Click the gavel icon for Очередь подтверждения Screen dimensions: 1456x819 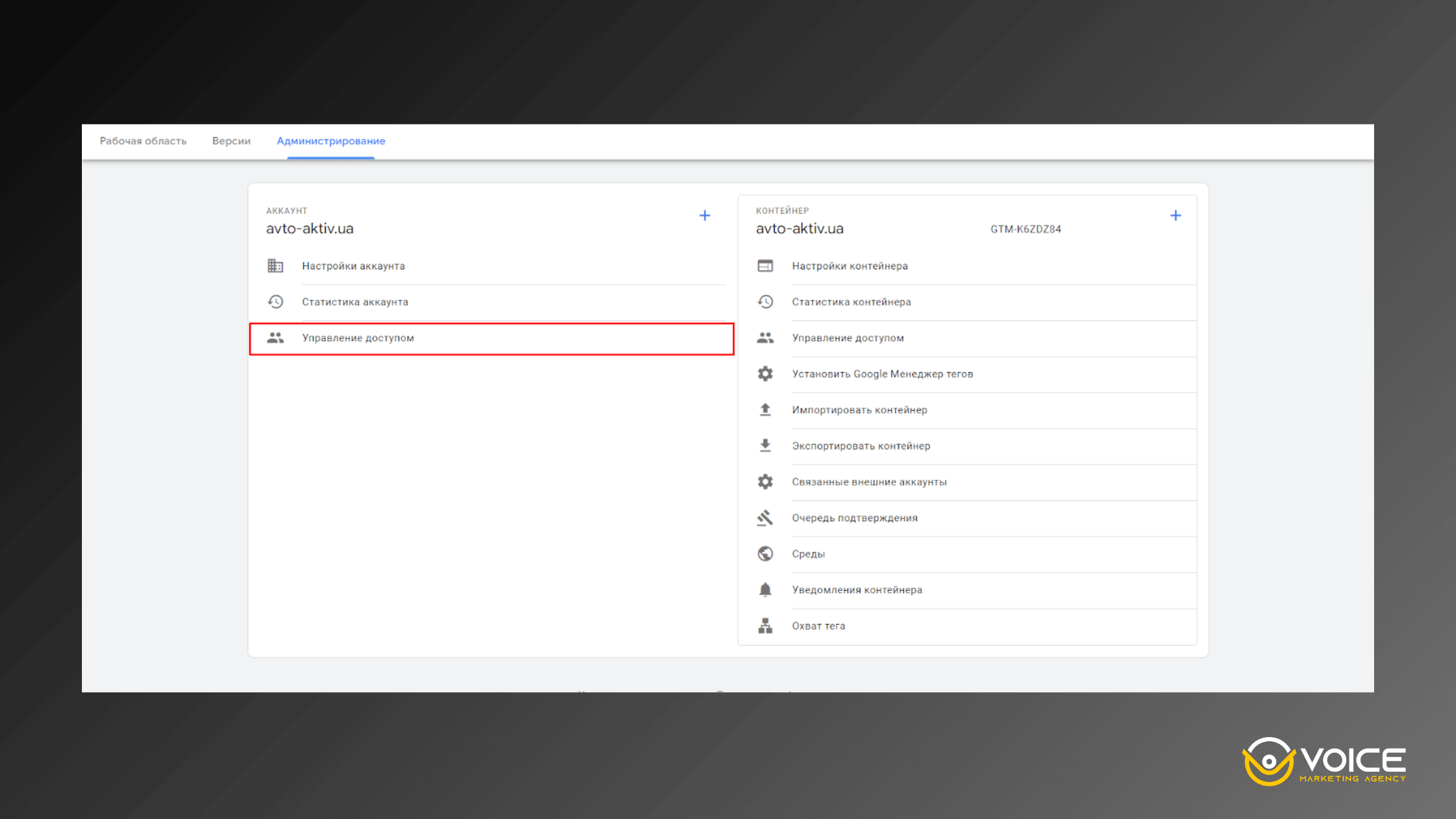(x=765, y=518)
